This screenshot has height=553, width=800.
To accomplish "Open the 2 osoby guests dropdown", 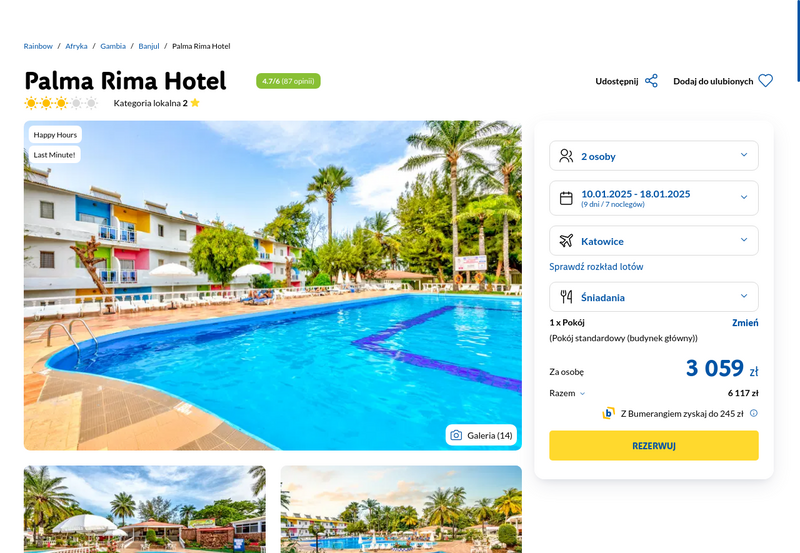I will coord(654,156).
